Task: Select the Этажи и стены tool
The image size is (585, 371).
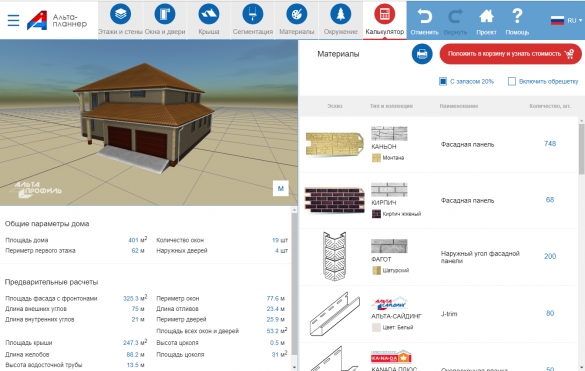Action: point(120,19)
